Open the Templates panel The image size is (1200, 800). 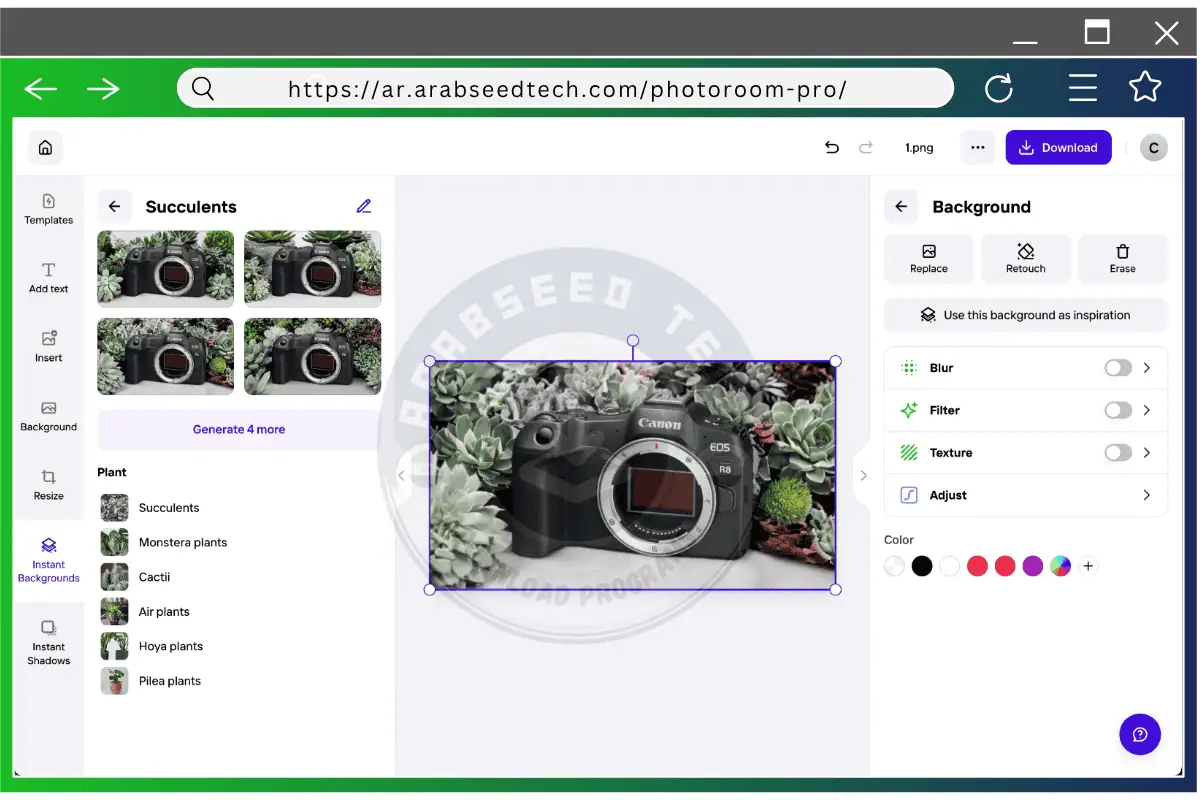click(x=48, y=210)
